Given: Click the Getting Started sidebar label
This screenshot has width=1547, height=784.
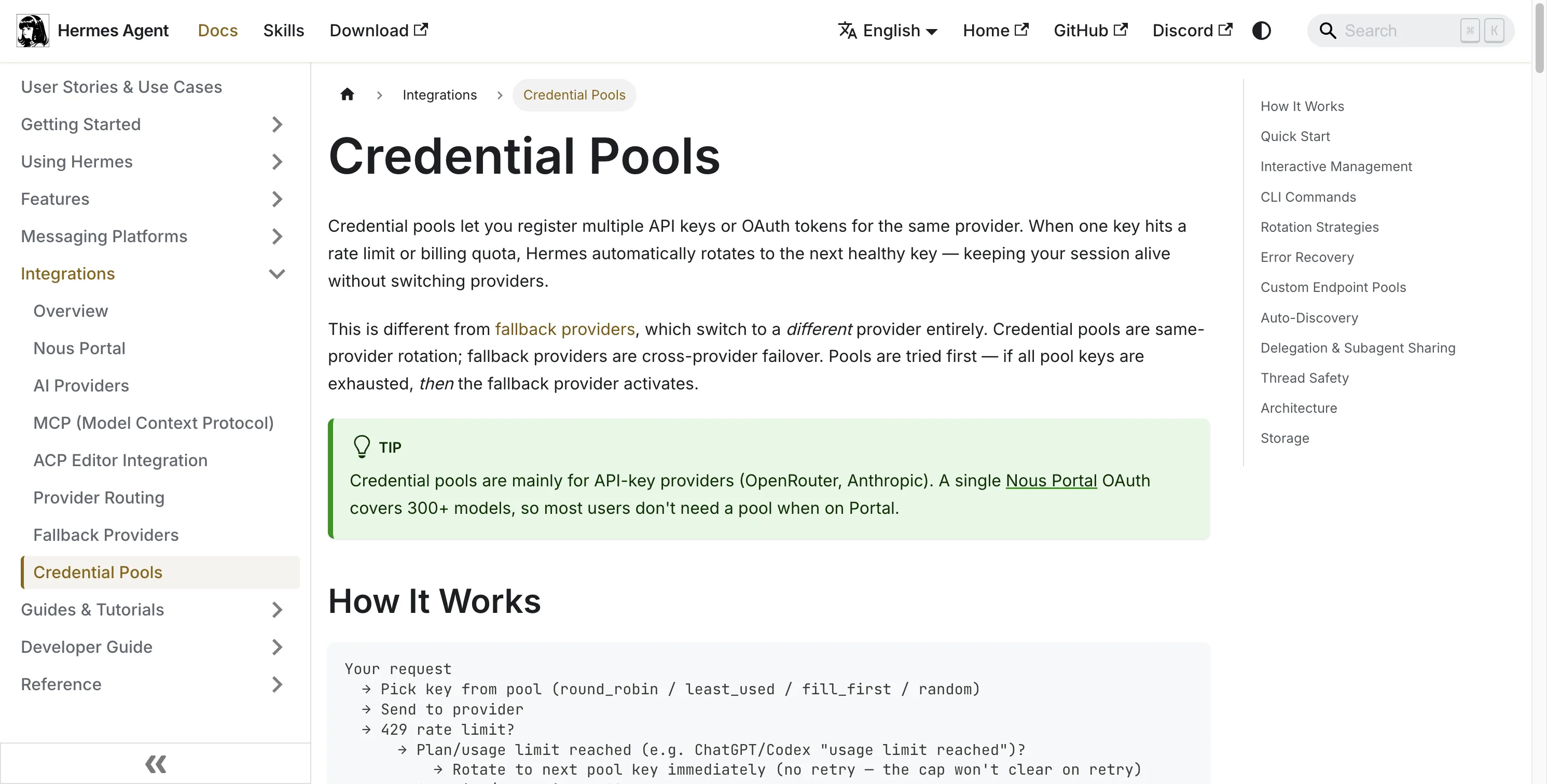Looking at the screenshot, I should point(80,124).
